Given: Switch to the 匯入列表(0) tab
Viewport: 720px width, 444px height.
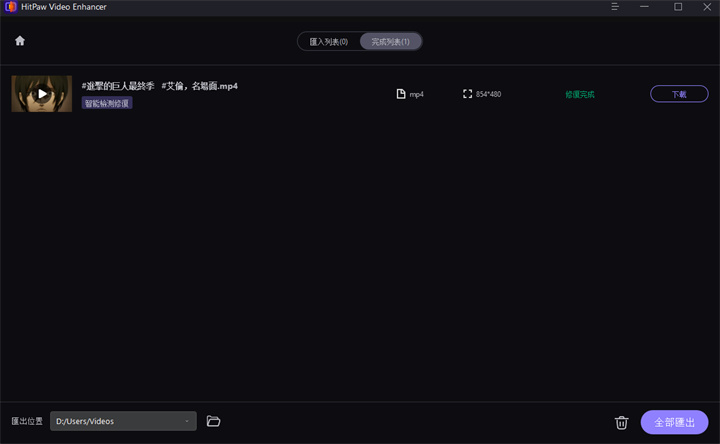Looking at the screenshot, I should (329, 42).
